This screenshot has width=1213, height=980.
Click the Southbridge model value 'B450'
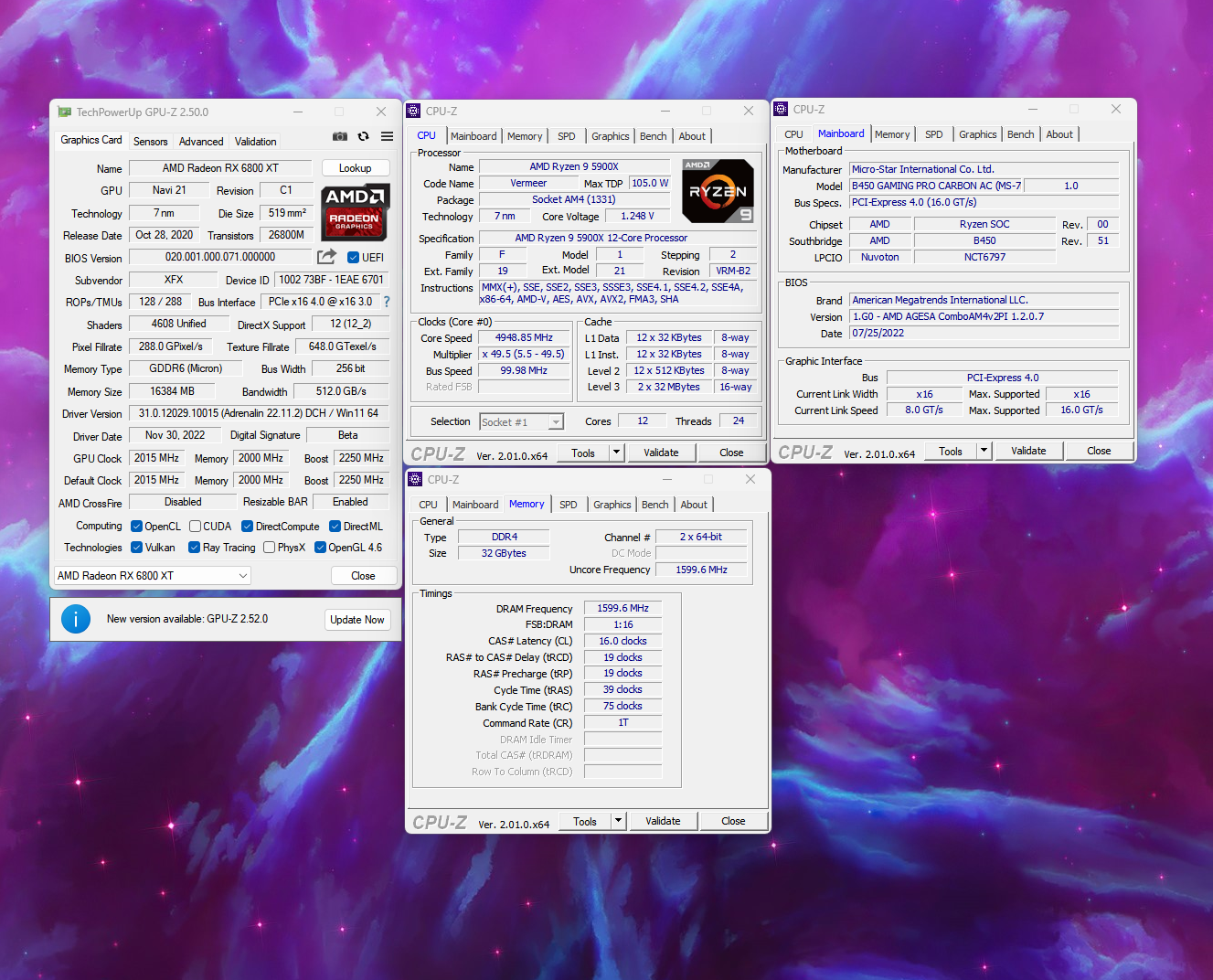(x=984, y=240)
